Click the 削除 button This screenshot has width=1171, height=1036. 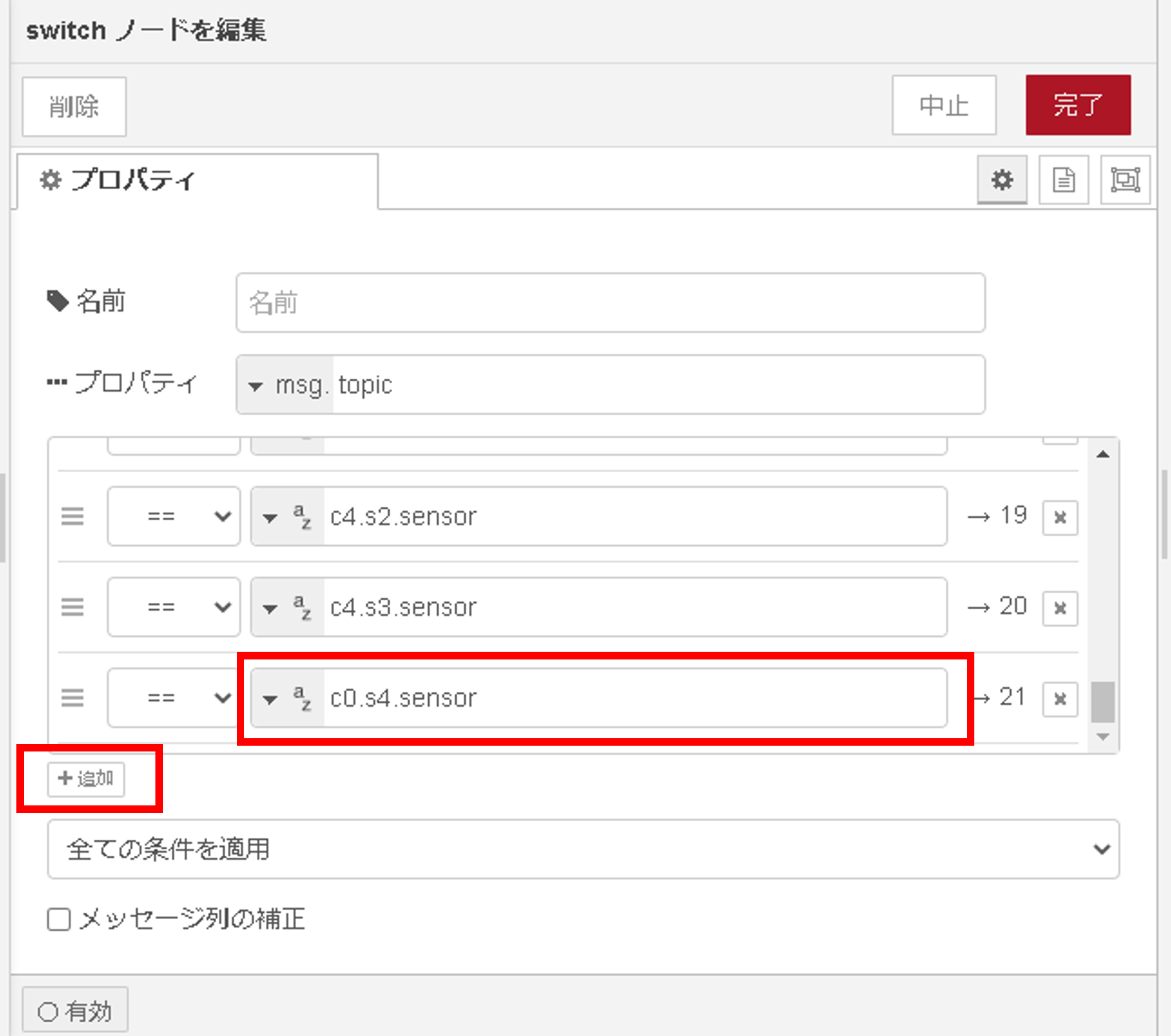(x=74, y=107)
